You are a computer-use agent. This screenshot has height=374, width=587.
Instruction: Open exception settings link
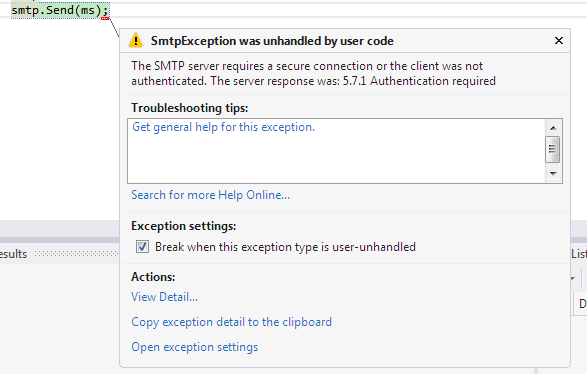point(195,347)
